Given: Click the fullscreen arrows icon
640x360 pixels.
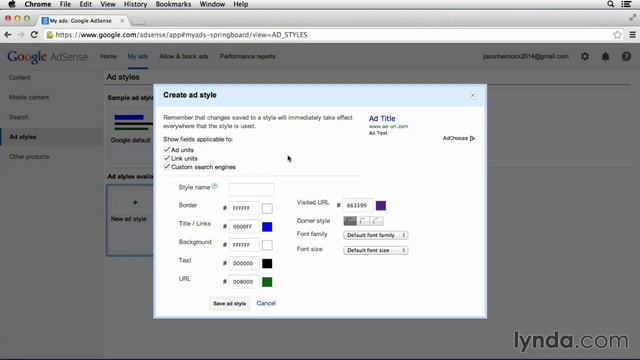Looking at the screenshot, I should pyautogui.click(x=632, y=18).
